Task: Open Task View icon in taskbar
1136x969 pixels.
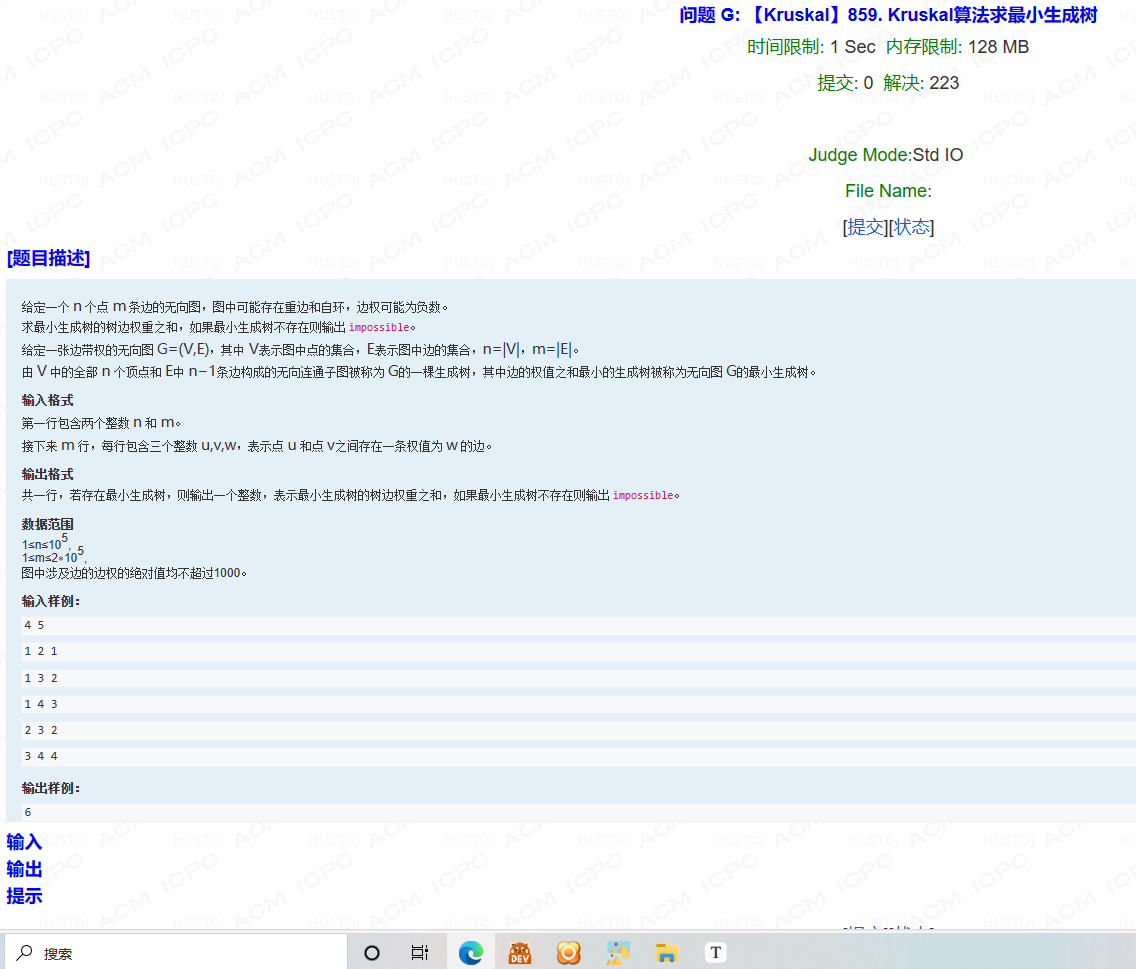Action: coord(419,952)
